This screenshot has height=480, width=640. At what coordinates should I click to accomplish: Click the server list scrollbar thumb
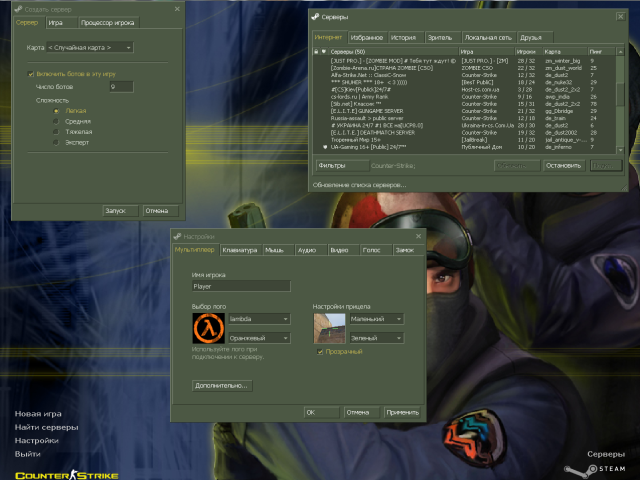pos(620,94)
